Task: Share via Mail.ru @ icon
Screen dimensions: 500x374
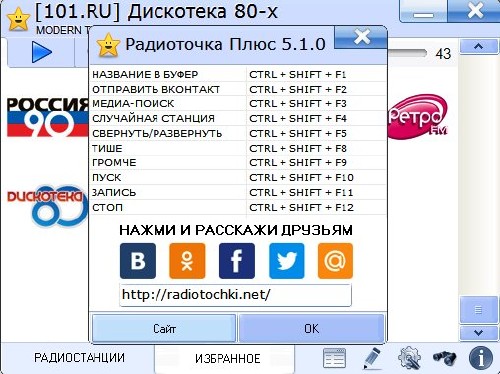Action: [335, 261]
